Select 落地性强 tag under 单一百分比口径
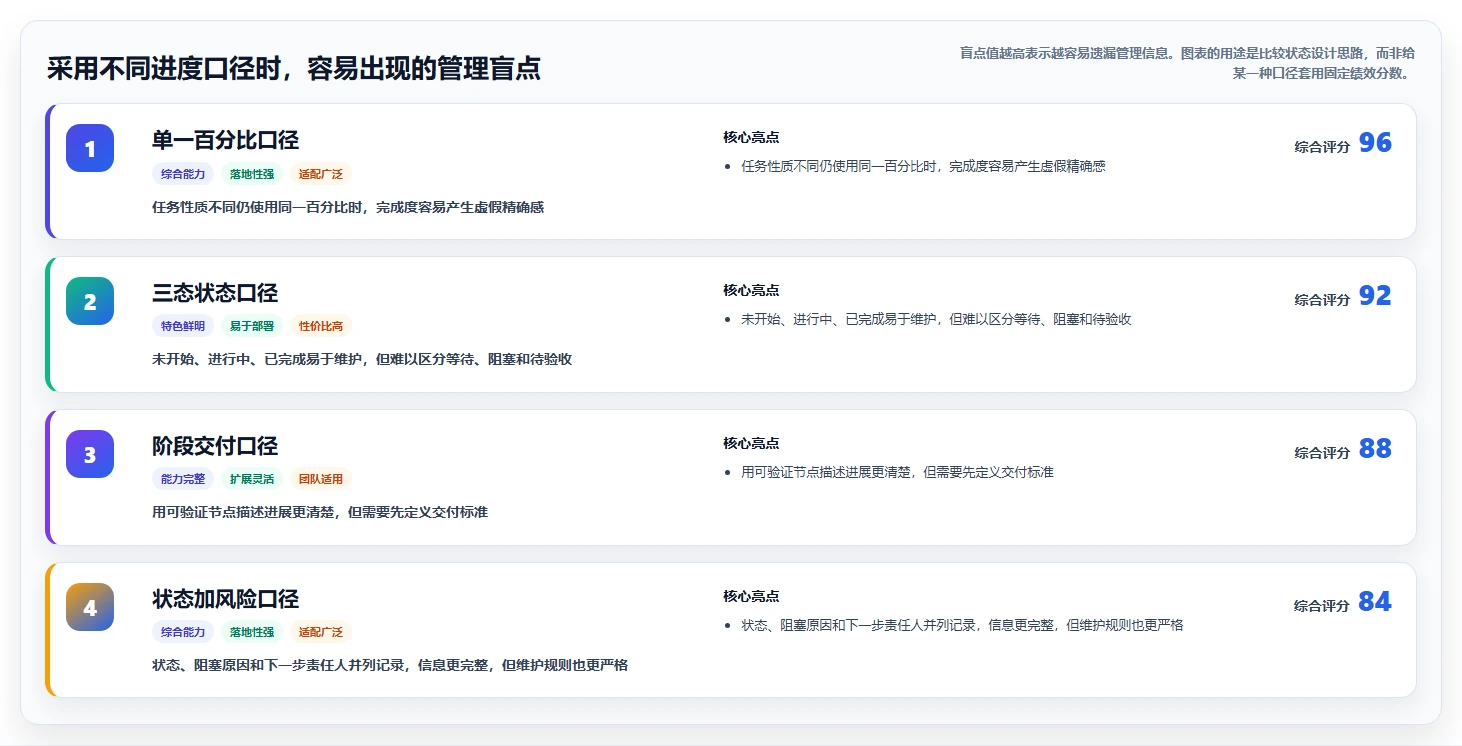The width and height of the screenshot is (1462, 746). pyautogui.click(x=252, y=174)
